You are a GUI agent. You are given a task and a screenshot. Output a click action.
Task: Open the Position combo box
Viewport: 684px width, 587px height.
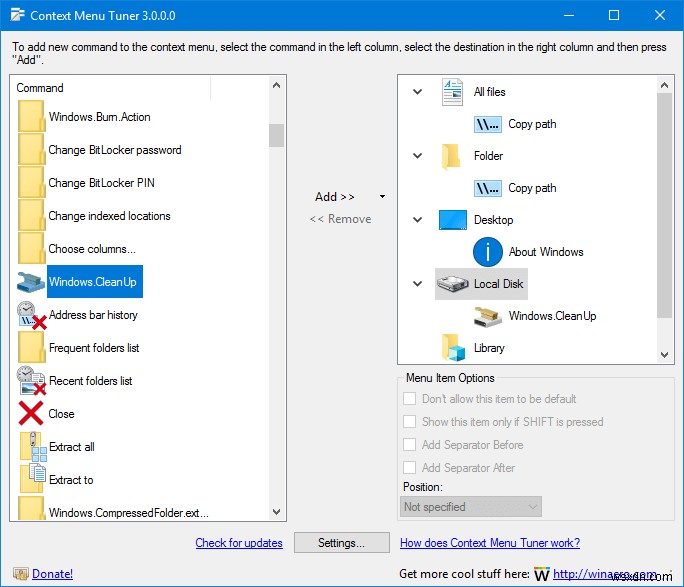coord(471,507)
